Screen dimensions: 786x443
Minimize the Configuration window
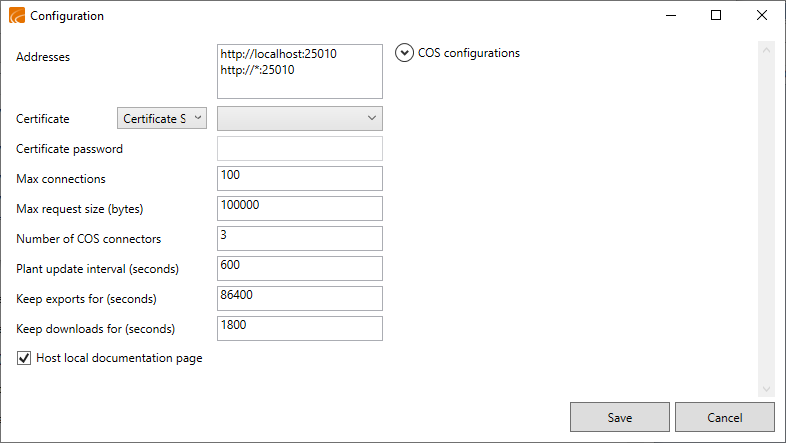pos(671,16)
